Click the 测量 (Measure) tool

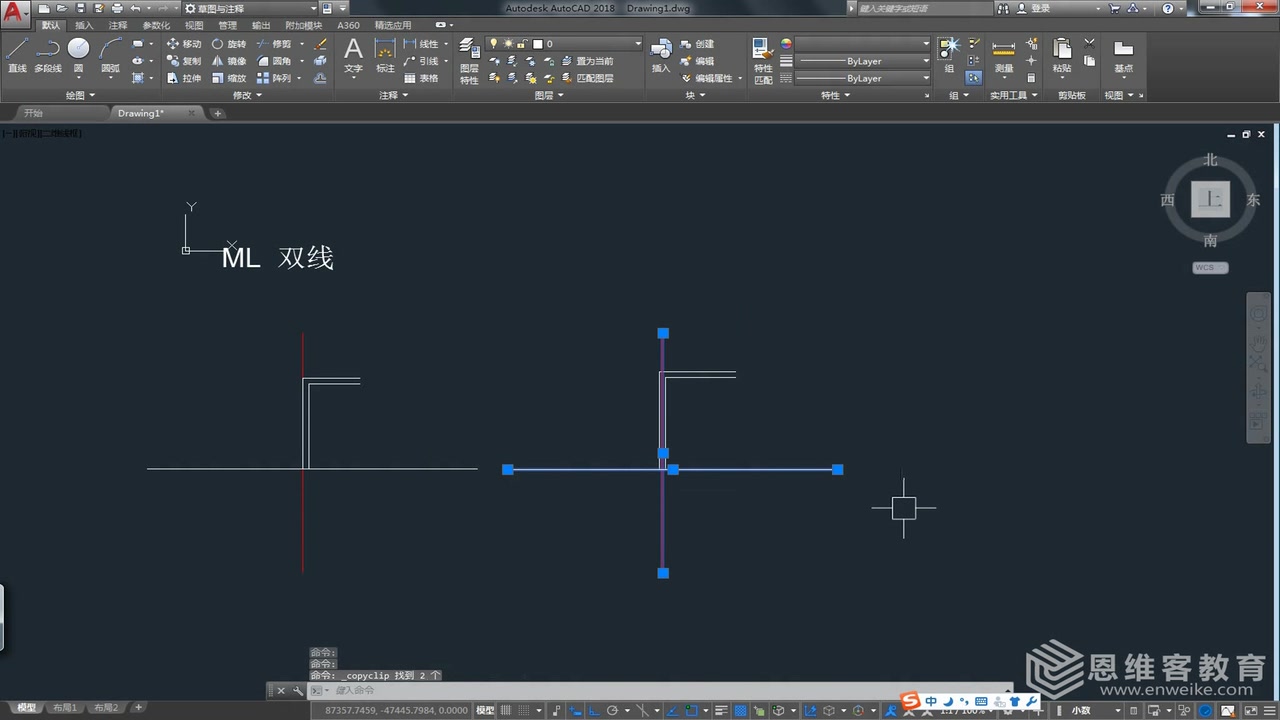tap(1004, 55)
